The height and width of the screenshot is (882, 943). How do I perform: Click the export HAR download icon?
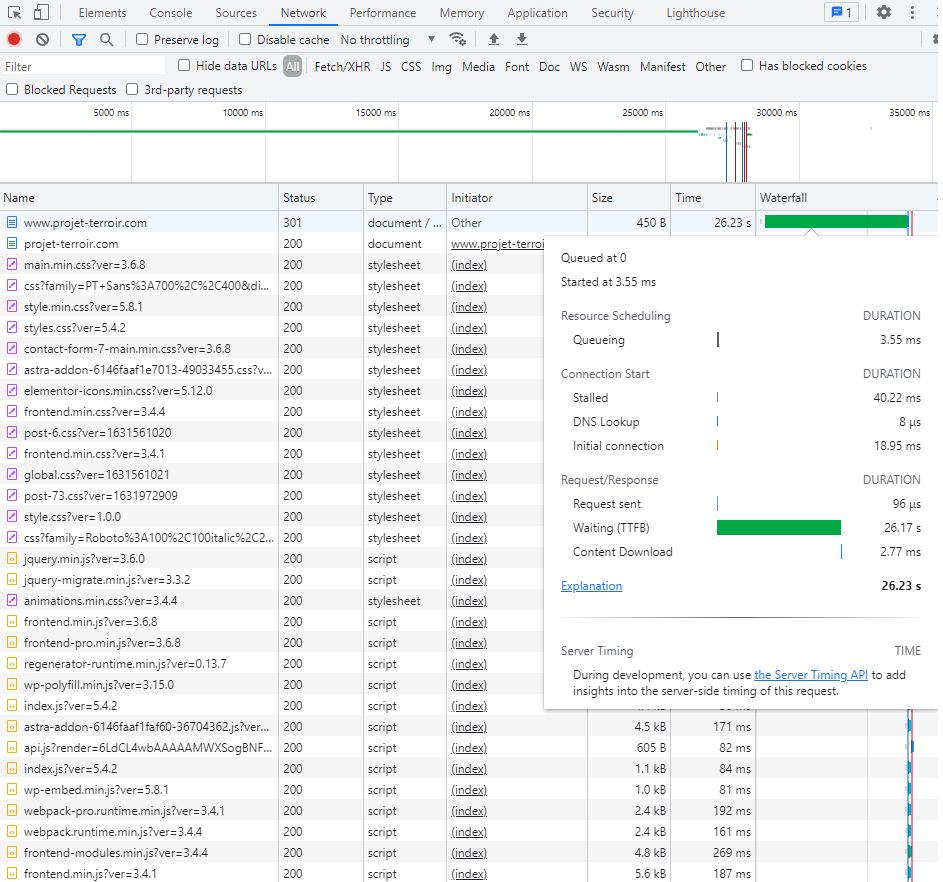coord(522,40)
